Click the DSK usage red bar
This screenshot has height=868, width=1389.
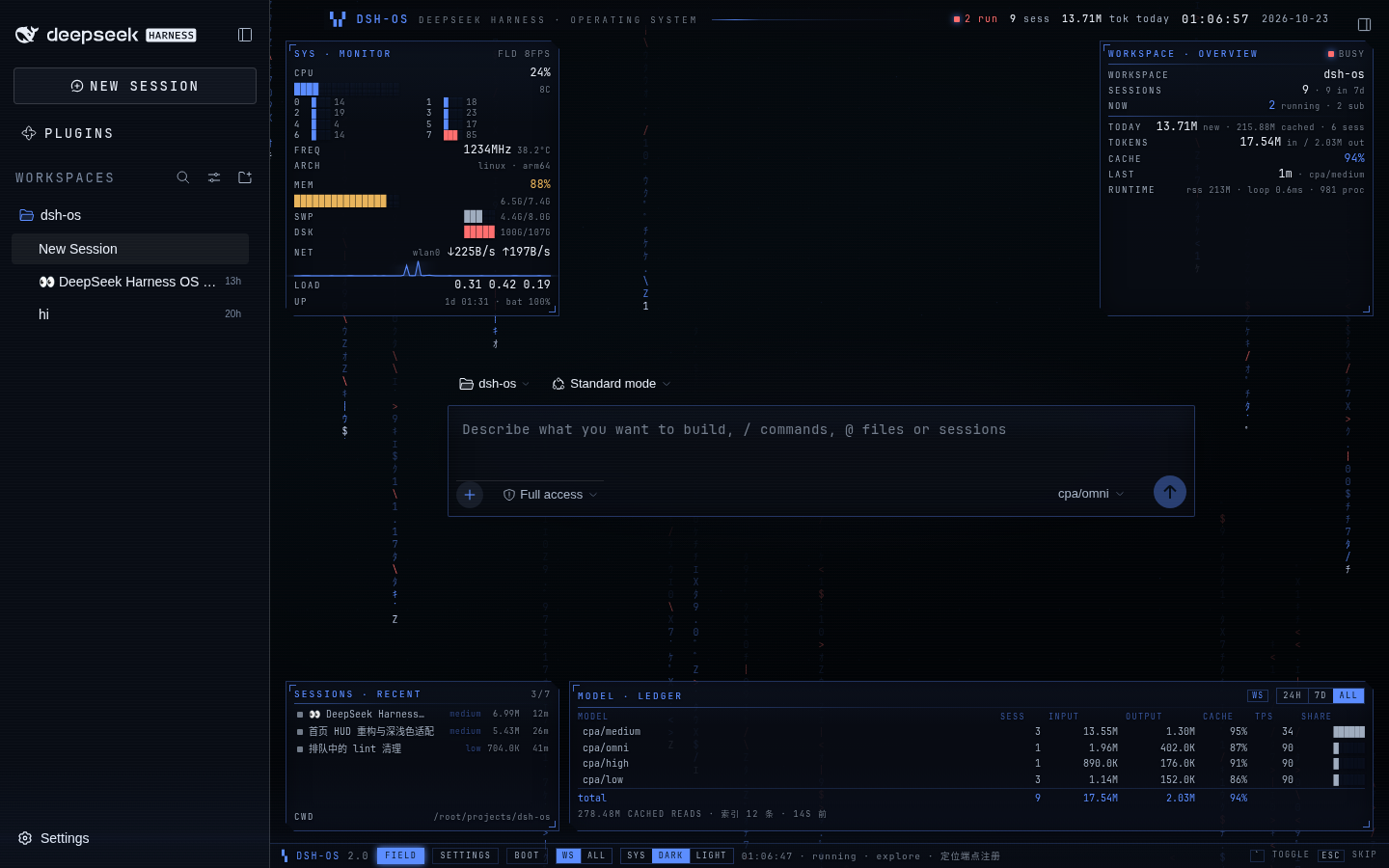pyautogui.click(x=479, y=232)
